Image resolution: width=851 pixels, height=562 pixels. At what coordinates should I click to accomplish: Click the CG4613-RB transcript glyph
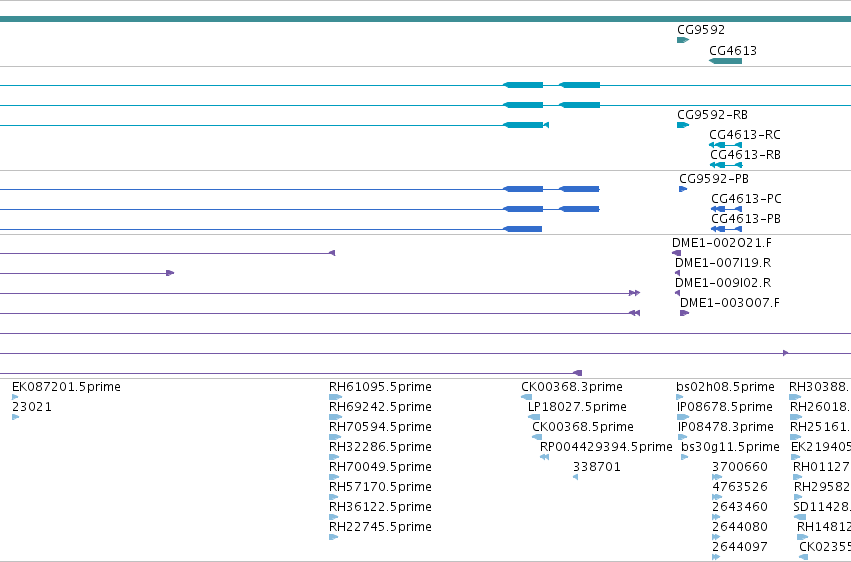[x=726, y=165]
